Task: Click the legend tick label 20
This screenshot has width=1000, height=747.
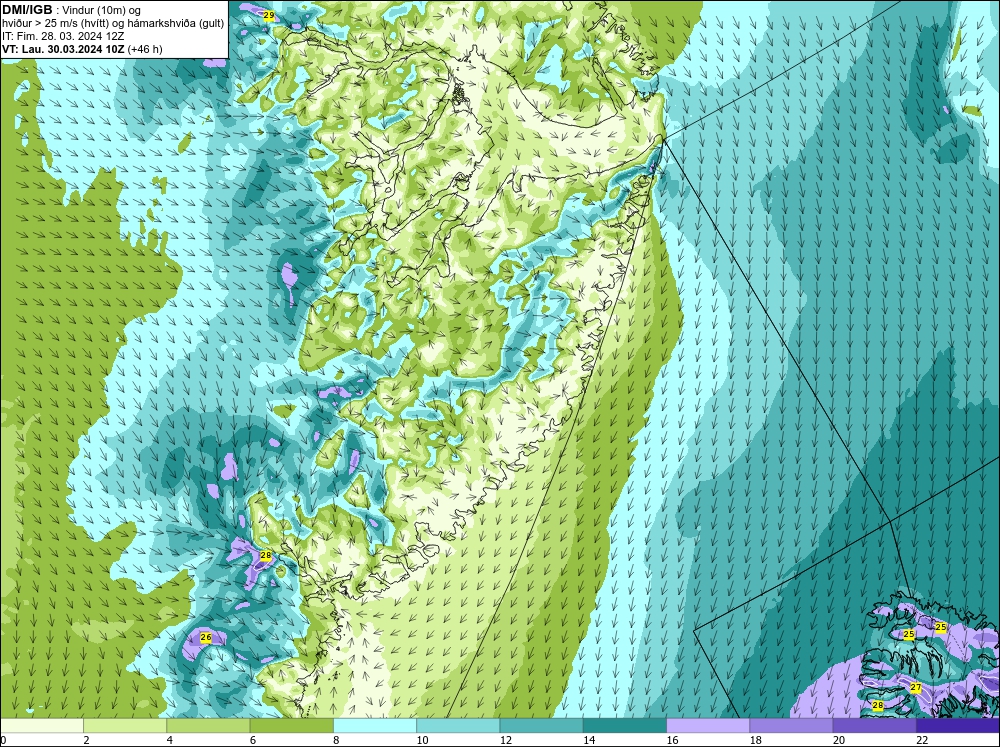Action: pyautogui.click(x=839, y=740)
